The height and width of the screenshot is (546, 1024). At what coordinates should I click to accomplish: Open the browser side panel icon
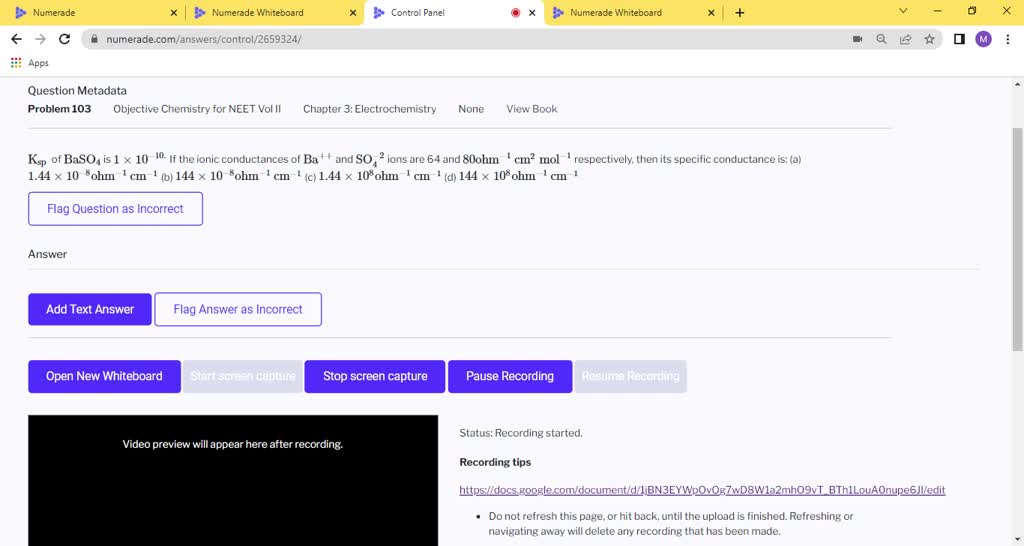pos(959,39)
